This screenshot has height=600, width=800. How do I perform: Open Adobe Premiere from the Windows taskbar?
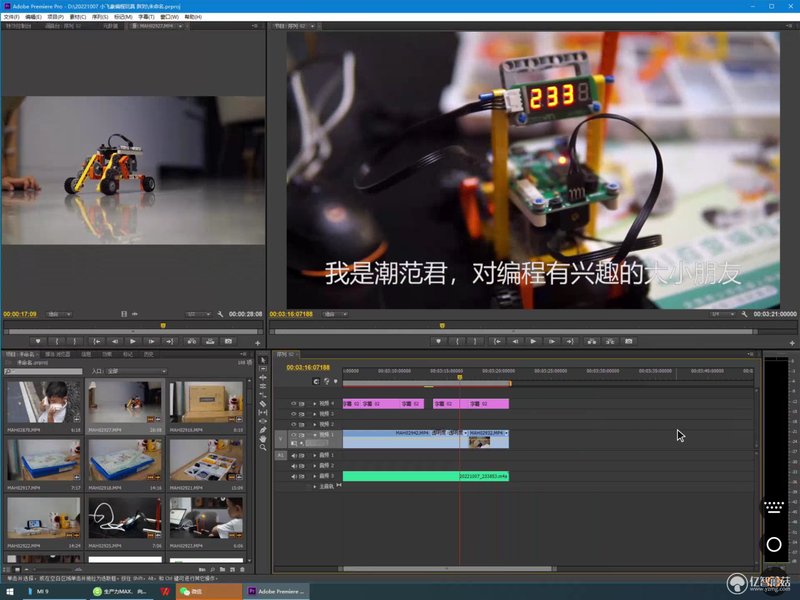(x=276, y=591)
